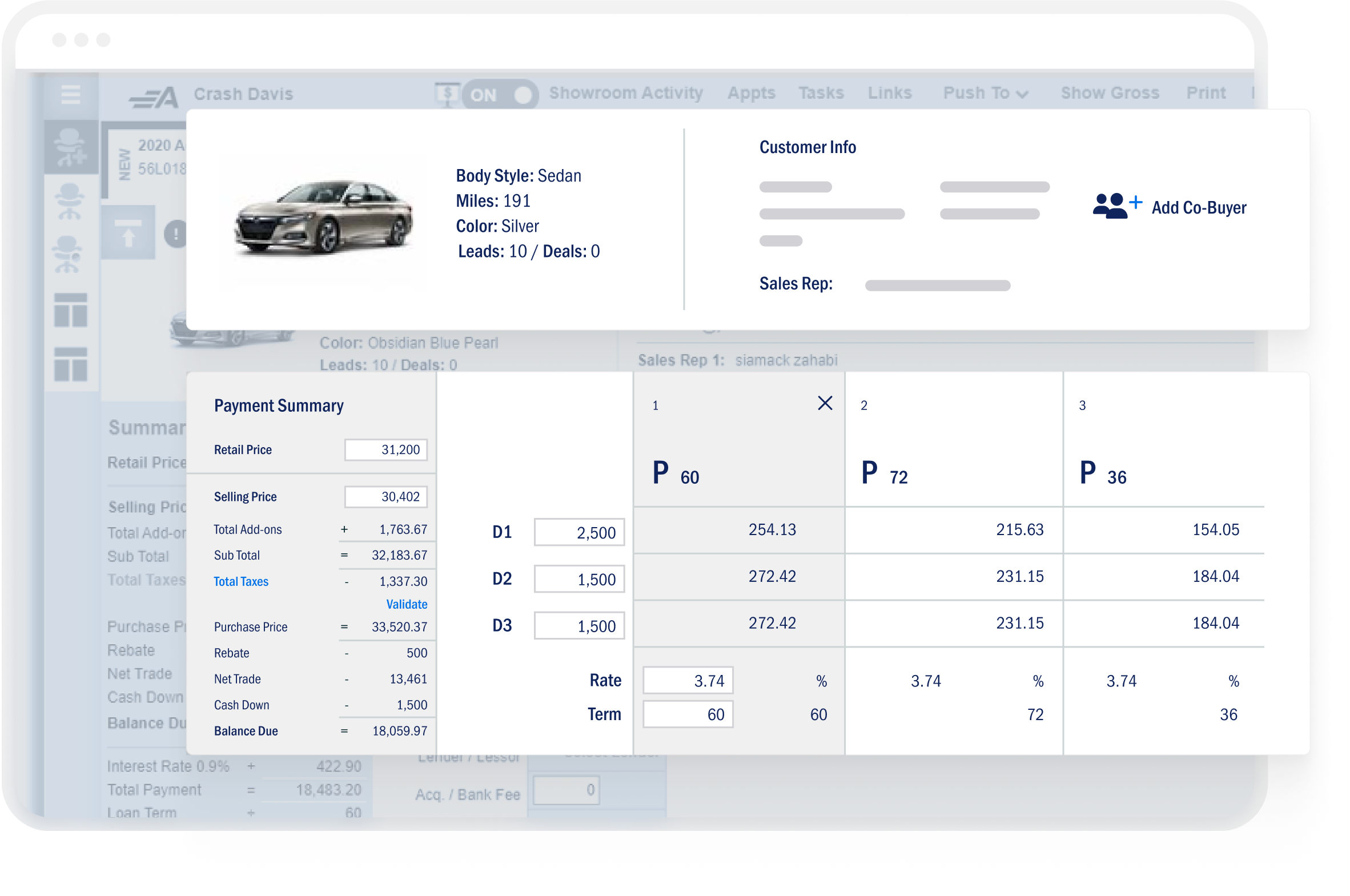Click Print in top bar
Viewport: 1350px width, 896px height.
point(1205,93)
